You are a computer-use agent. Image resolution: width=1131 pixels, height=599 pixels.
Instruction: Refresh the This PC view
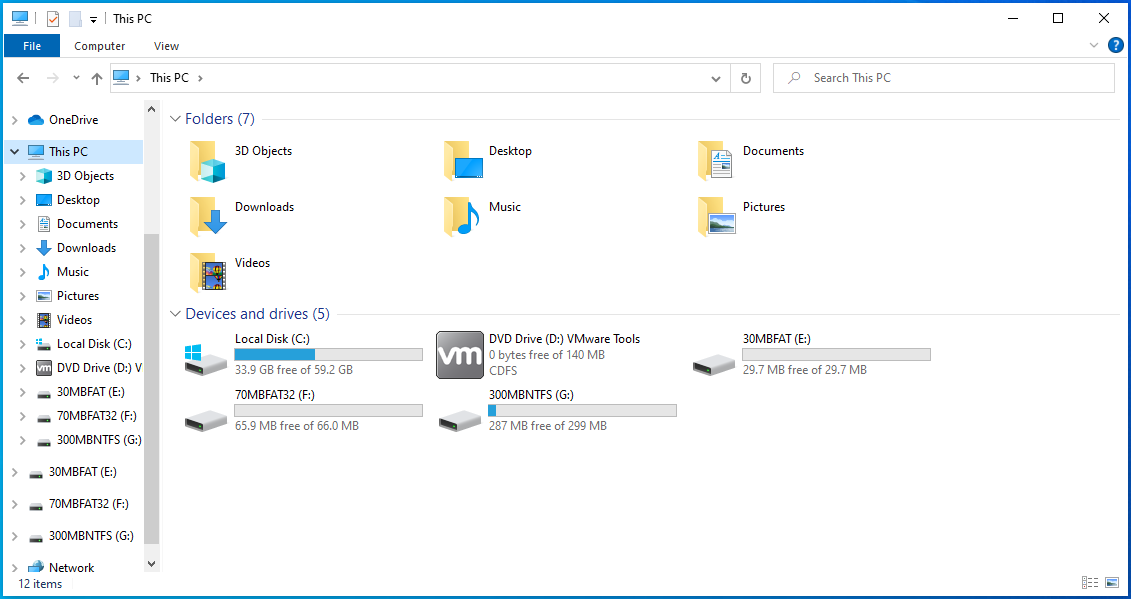point(746,78)
